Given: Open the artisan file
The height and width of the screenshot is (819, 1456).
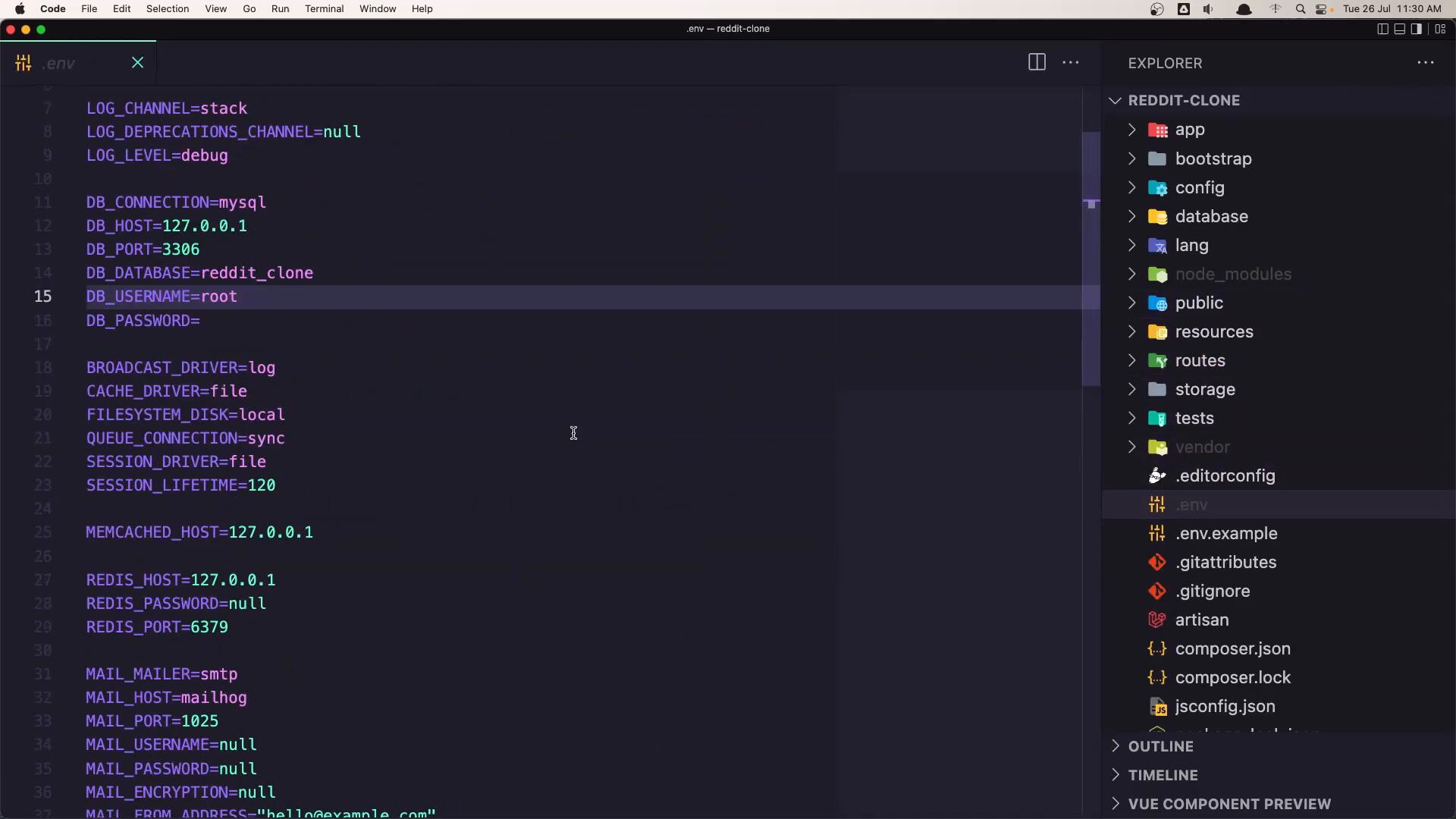Looking at the screenshot, I should [1201, 620].
